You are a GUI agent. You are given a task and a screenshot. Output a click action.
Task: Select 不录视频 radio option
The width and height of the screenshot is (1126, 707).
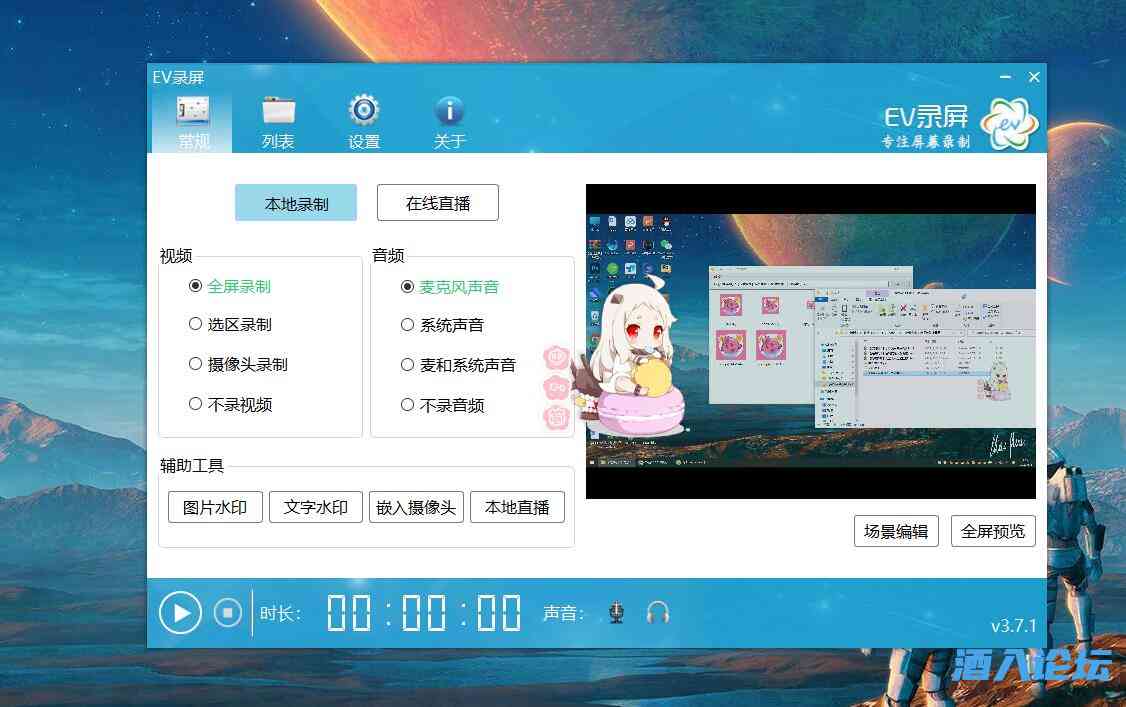230,405
